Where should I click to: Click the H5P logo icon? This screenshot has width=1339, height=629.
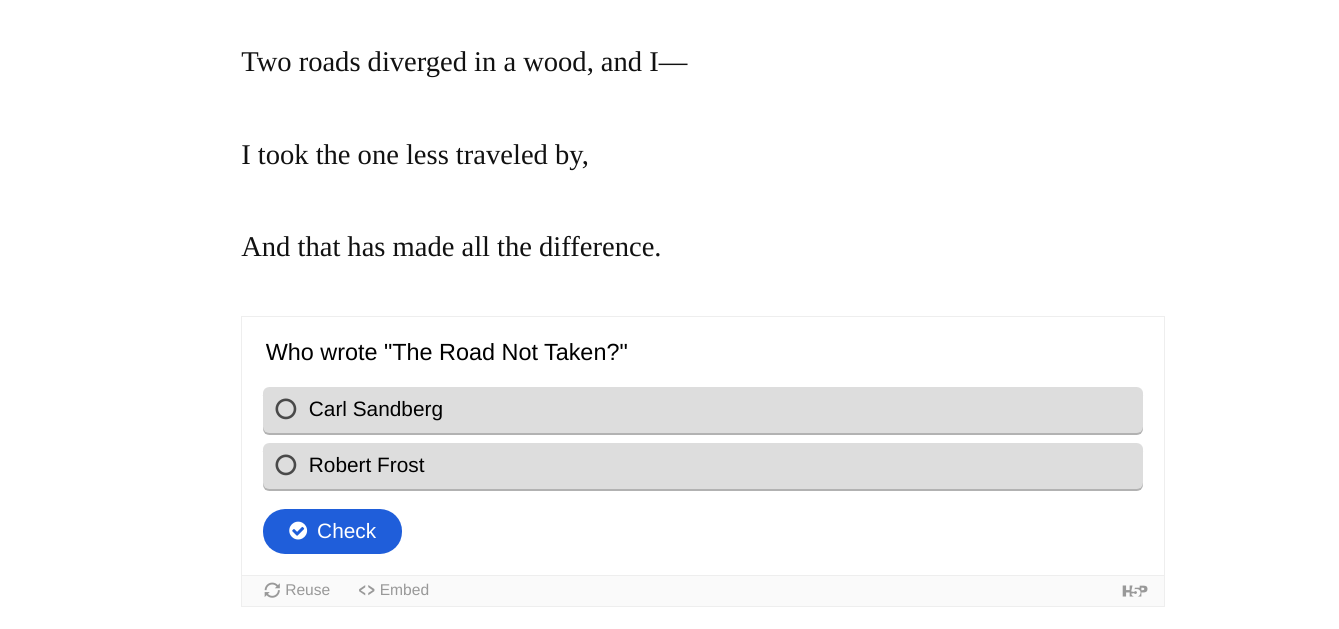pos(1134,591)
